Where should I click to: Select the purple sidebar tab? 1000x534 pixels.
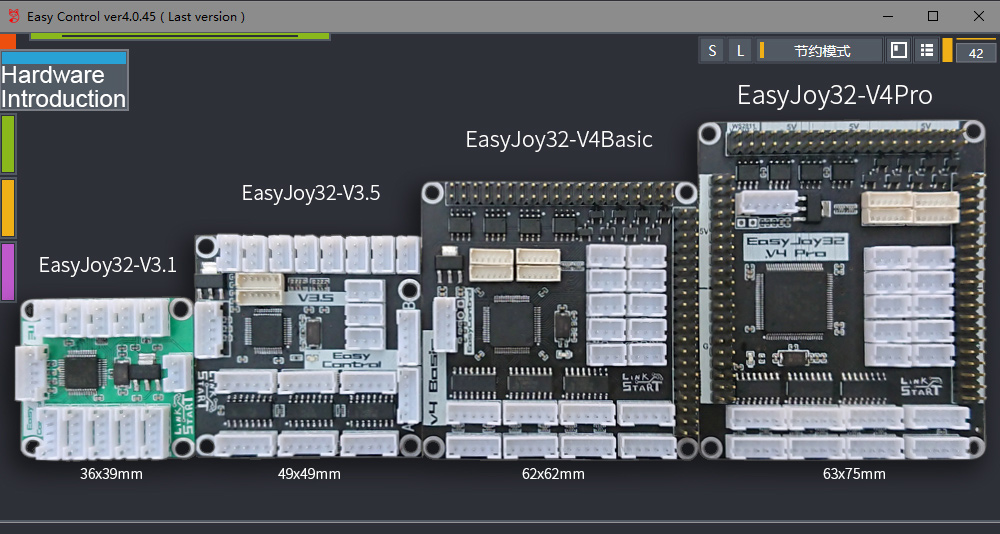[x=8, y=271]
